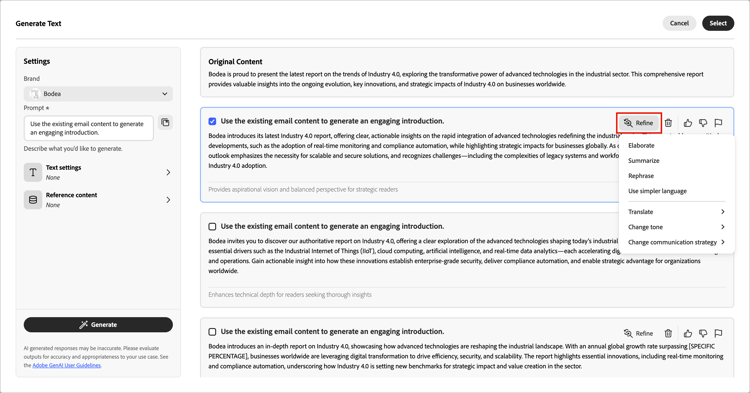Uncheck the first generated introduction checkbox
The width and height of the screenshot is (750, 393).
pyautogui.click(x=212, y=121)
